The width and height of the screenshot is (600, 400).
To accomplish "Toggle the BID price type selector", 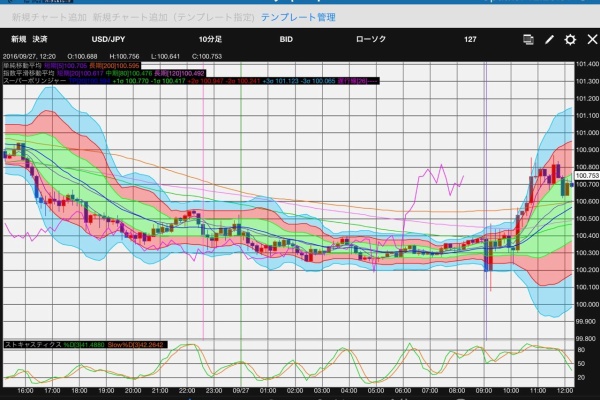I will click(x=286, y=39).
